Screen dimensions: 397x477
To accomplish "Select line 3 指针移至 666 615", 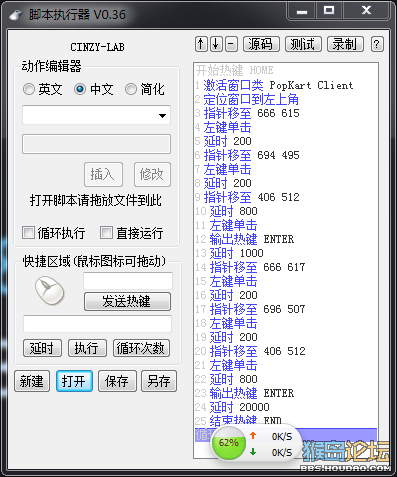I will tap(286, 113).
